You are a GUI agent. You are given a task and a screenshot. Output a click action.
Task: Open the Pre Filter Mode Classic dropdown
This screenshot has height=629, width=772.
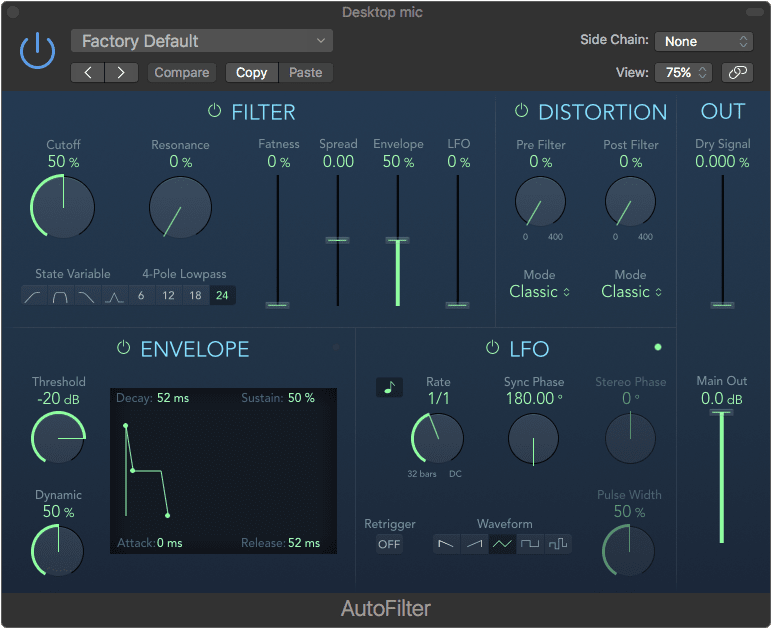point(540,292)
